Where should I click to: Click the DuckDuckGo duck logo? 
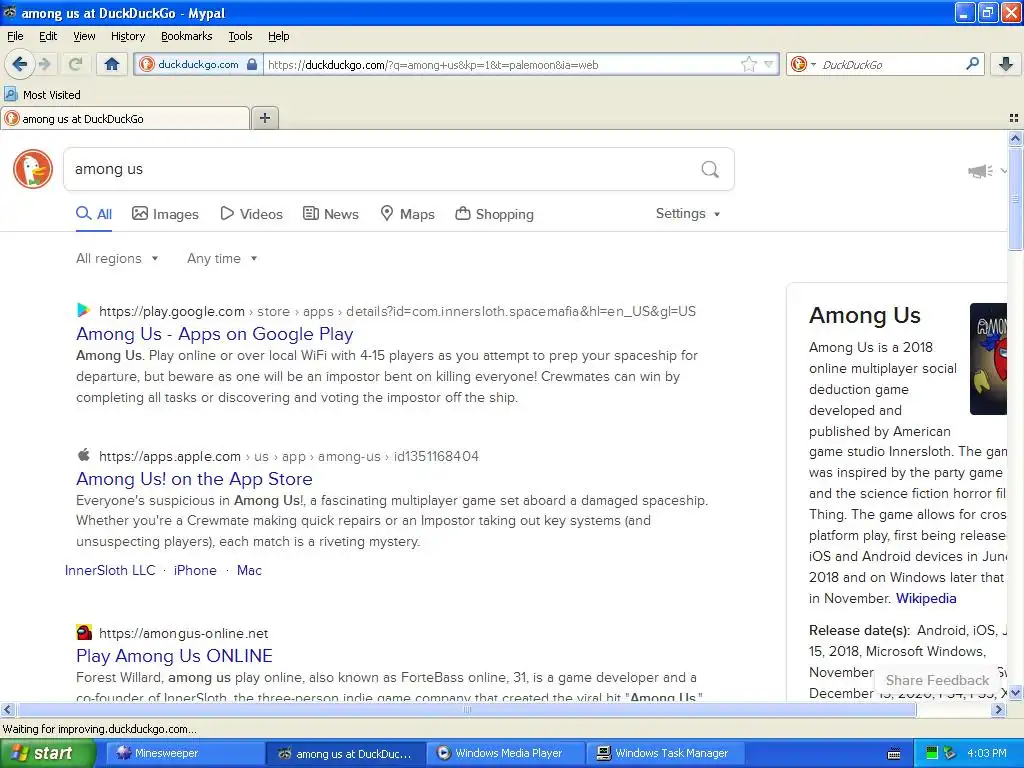[x=33, y=169]
